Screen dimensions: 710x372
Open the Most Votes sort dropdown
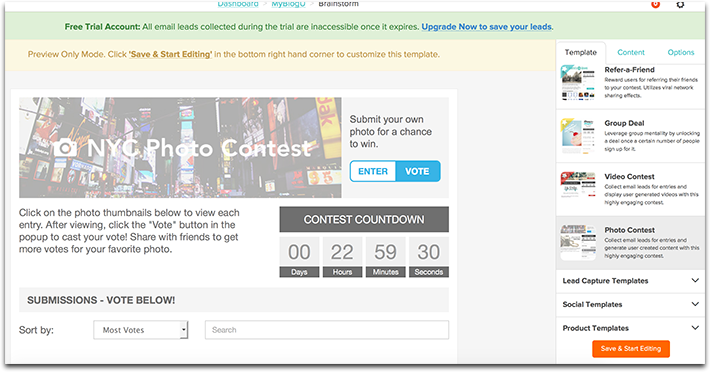coord(141,330)
